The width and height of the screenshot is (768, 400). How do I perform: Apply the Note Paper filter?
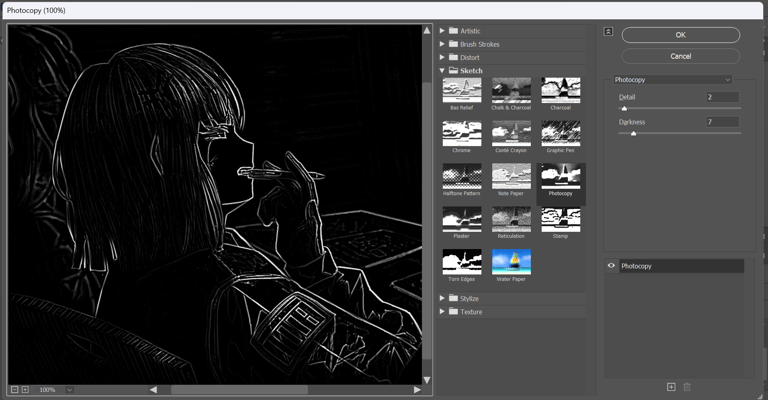click(511, 176)
